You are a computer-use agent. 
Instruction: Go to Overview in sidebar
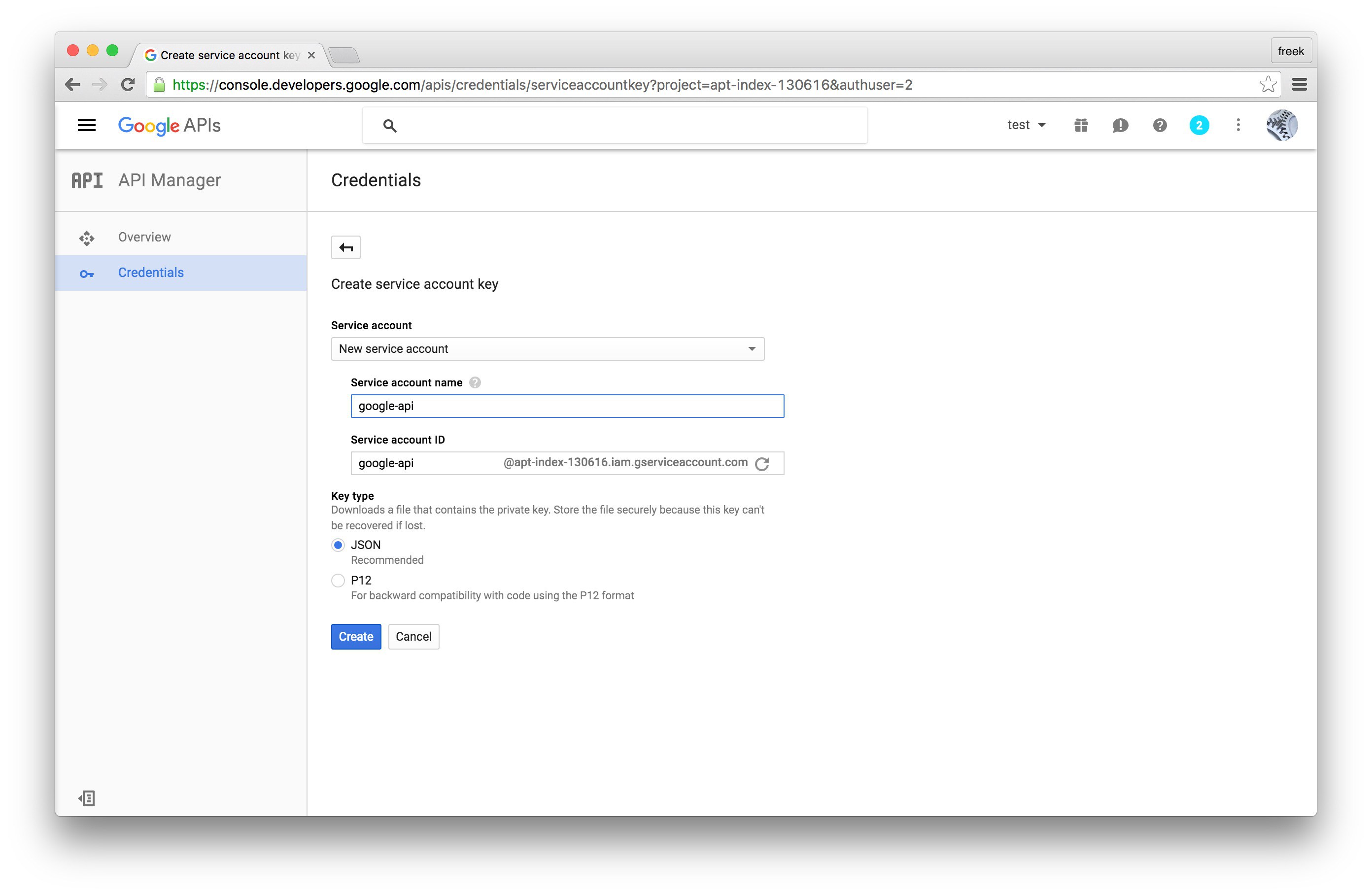click(x=144, y=237)
